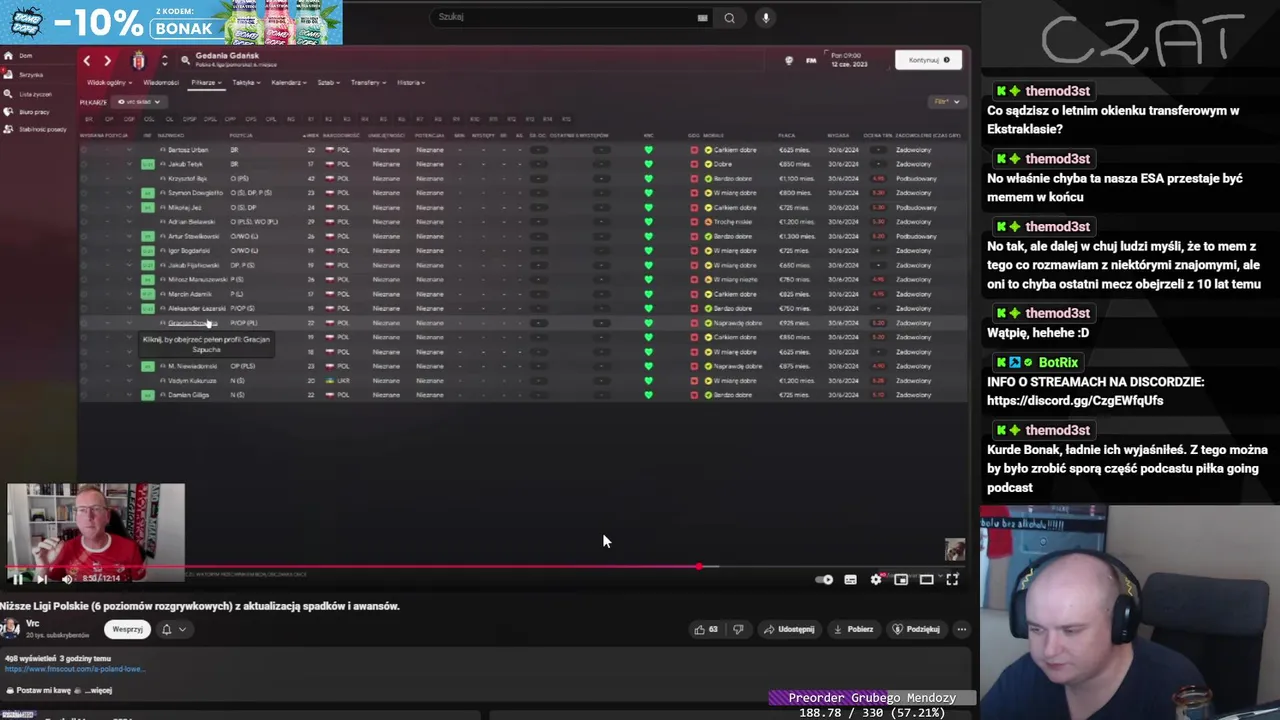Open the on-screen keyboard icon in the search box
This screenshot has height=720, width=1280.
702,17
